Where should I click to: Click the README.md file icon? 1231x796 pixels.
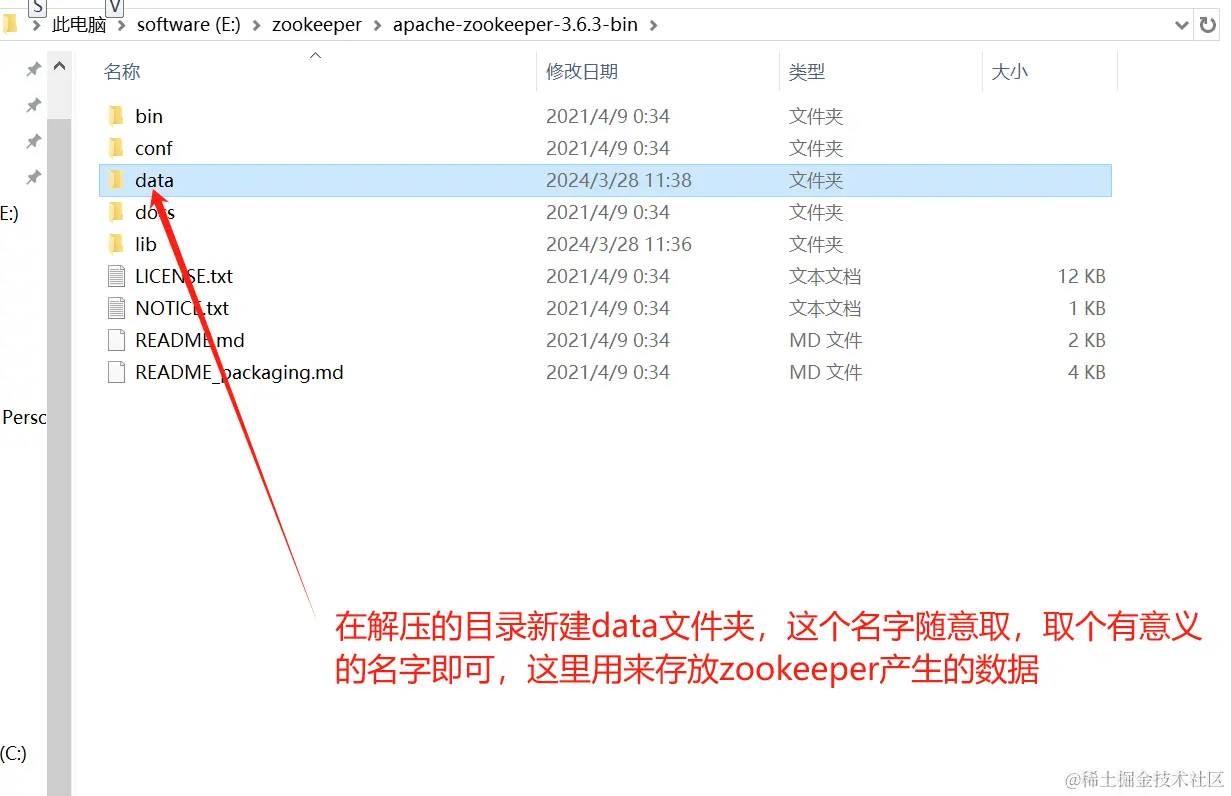(x=116, y=340)
